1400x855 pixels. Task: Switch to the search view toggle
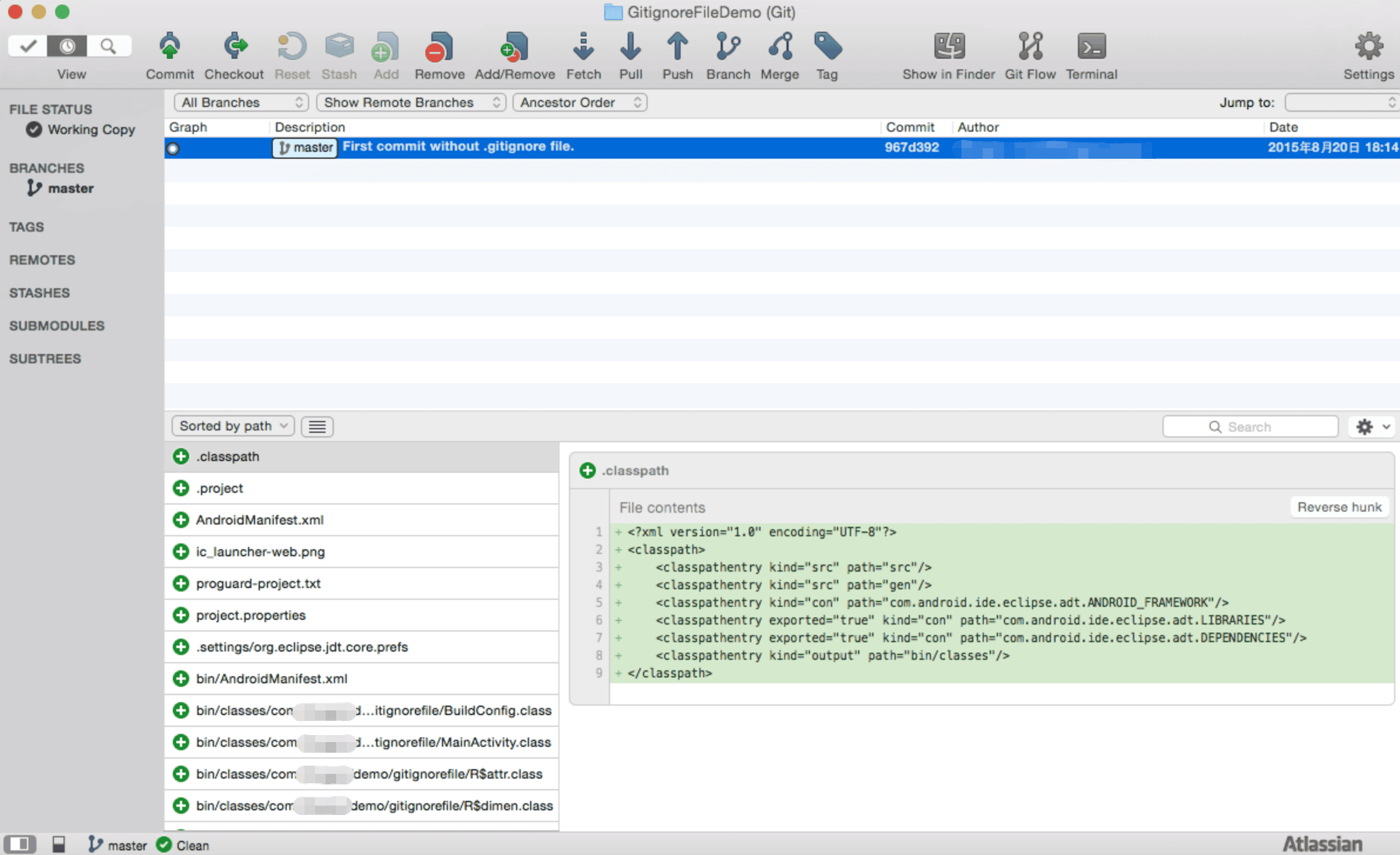108,46
